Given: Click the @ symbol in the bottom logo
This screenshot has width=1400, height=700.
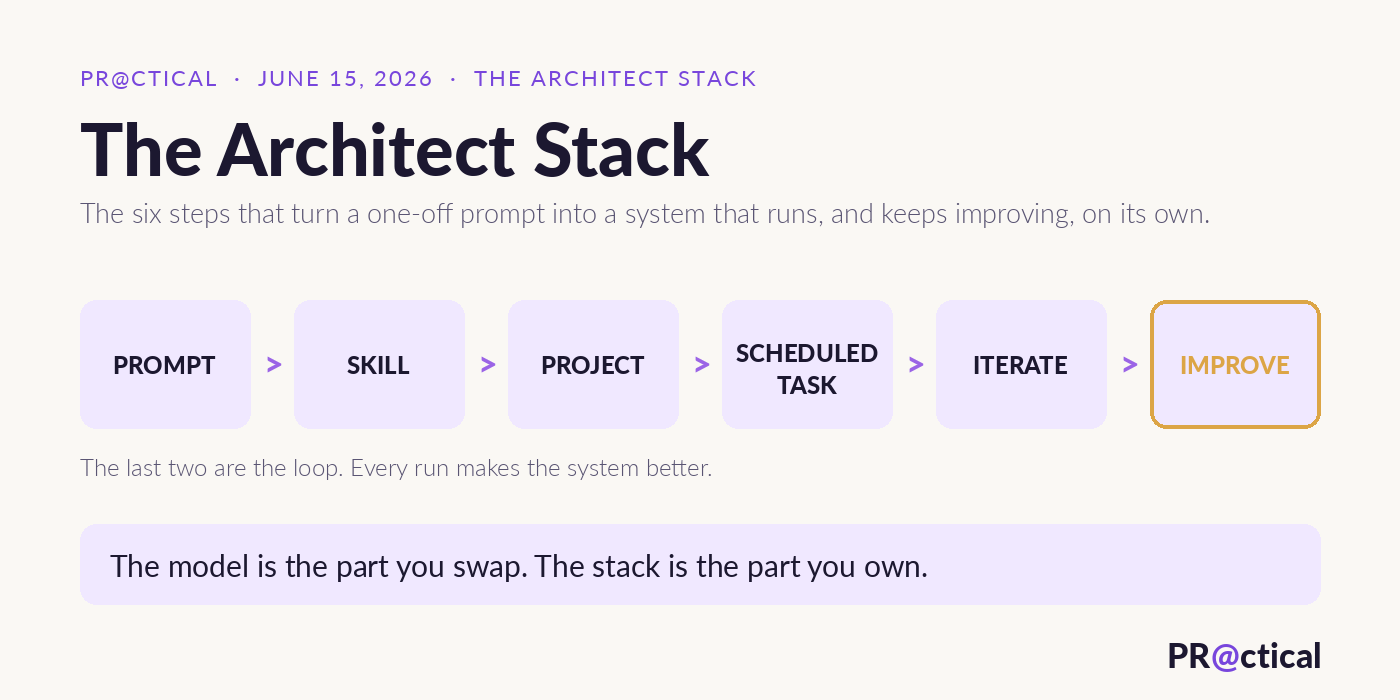Looking at the screenshot, I should click(1226, 657).
